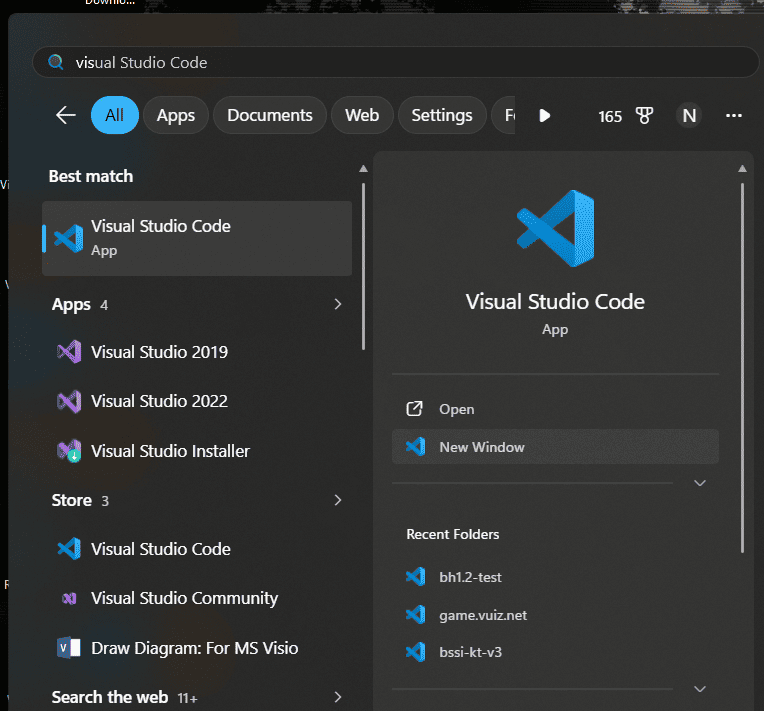Switch to the Apps filter tab
The height and width of the screenshot is (711, 764).
point(176,115)
